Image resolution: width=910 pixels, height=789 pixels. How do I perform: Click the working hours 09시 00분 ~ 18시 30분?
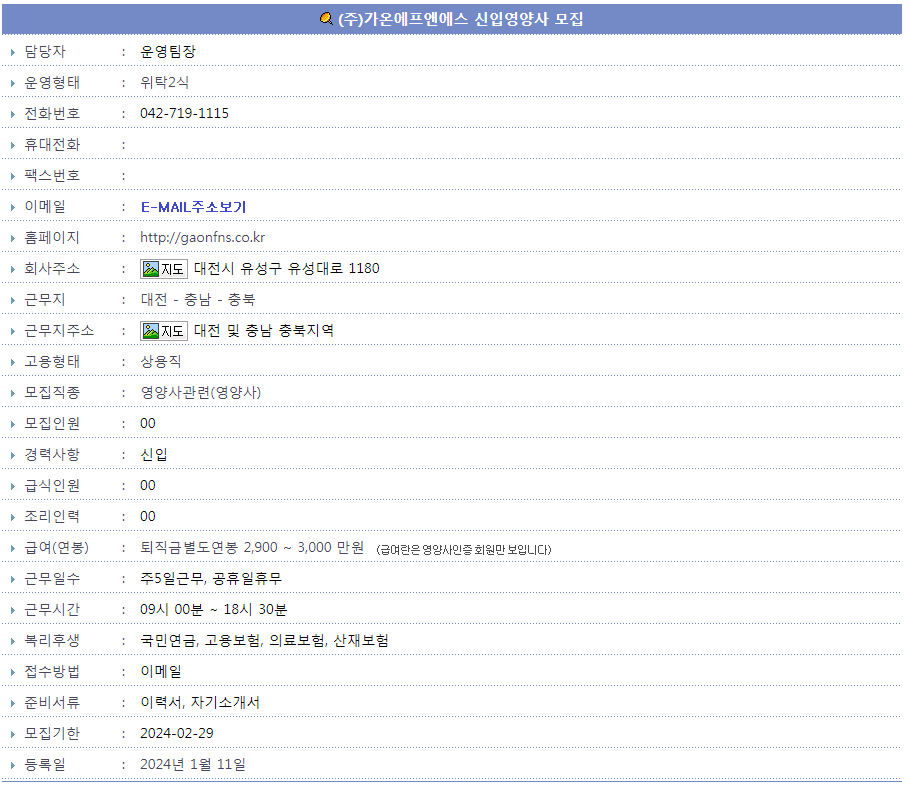pos(214,610)
